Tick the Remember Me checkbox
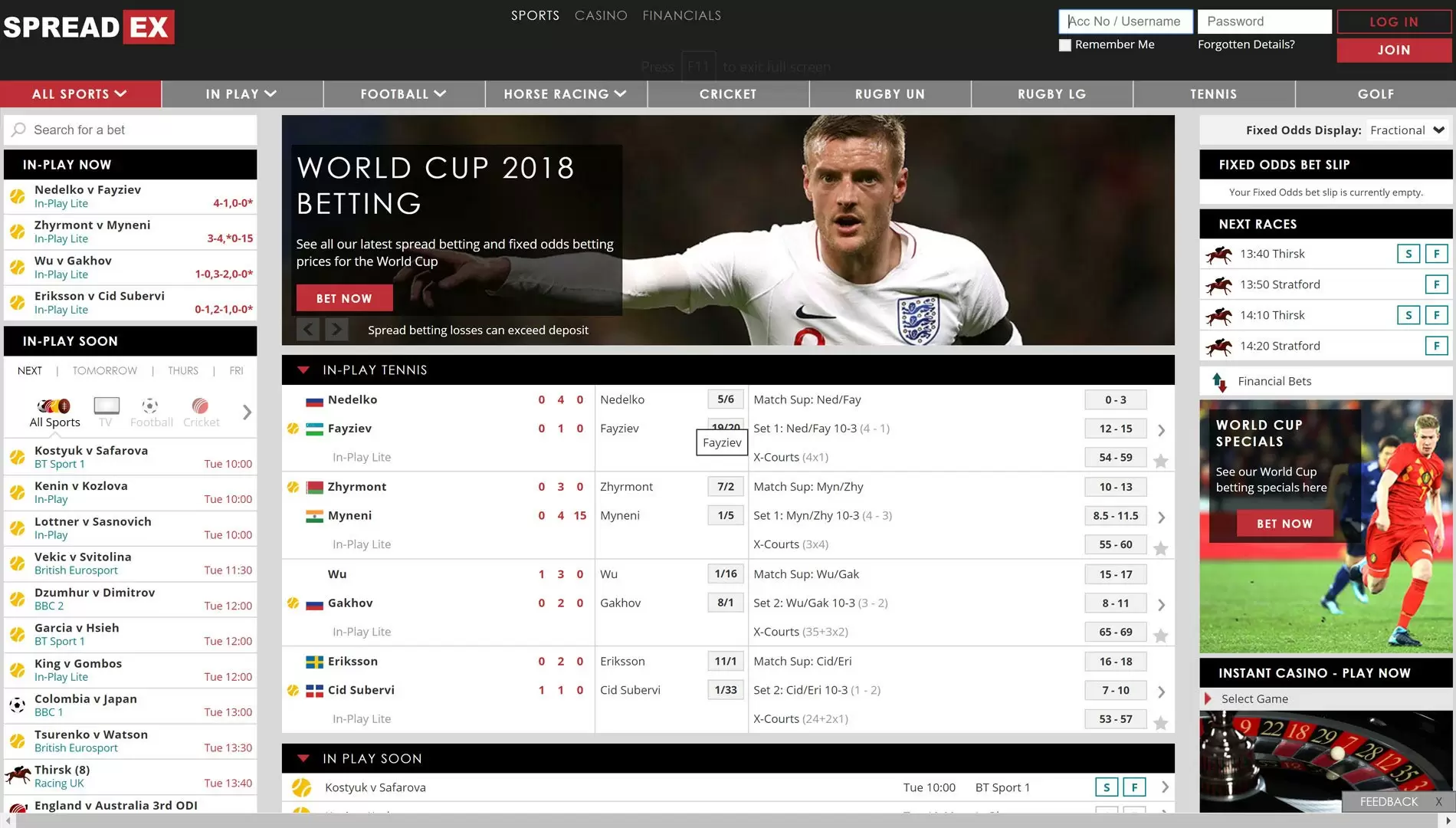1456x828 pixels. coord(1065,44)
